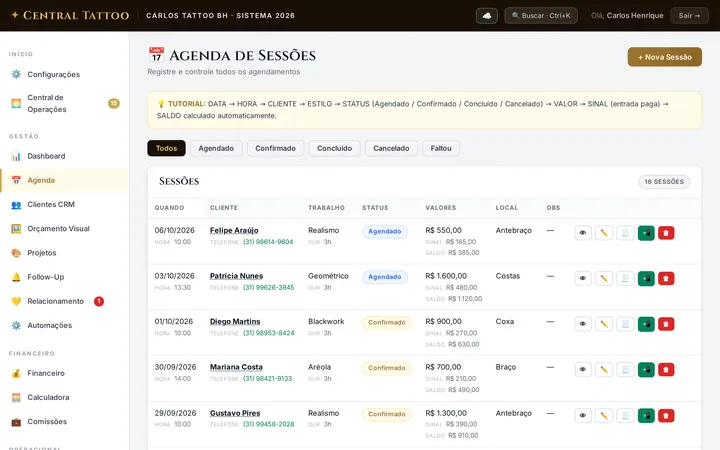Click the 16 Sessões count badge
The height and width of the screenshot is (450, 720).
point(664,182)
